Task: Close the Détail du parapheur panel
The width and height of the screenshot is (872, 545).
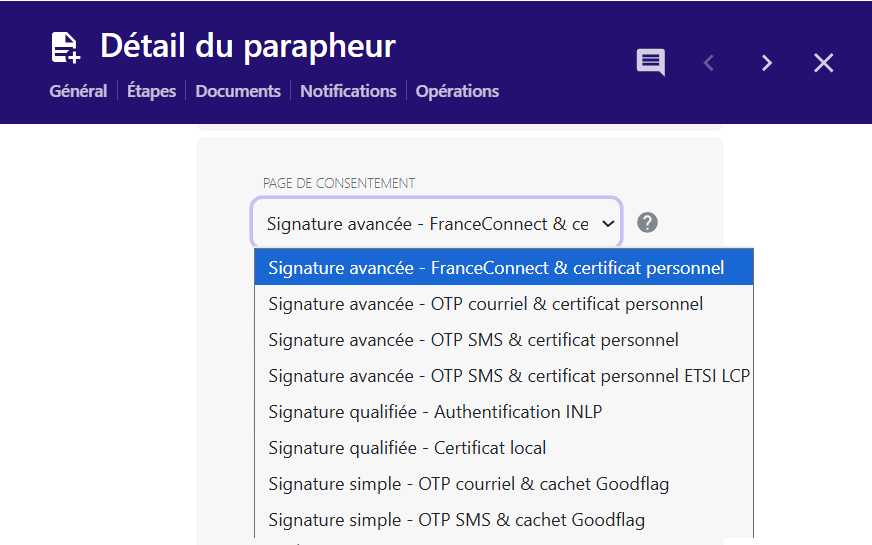Action: [823, 63]
